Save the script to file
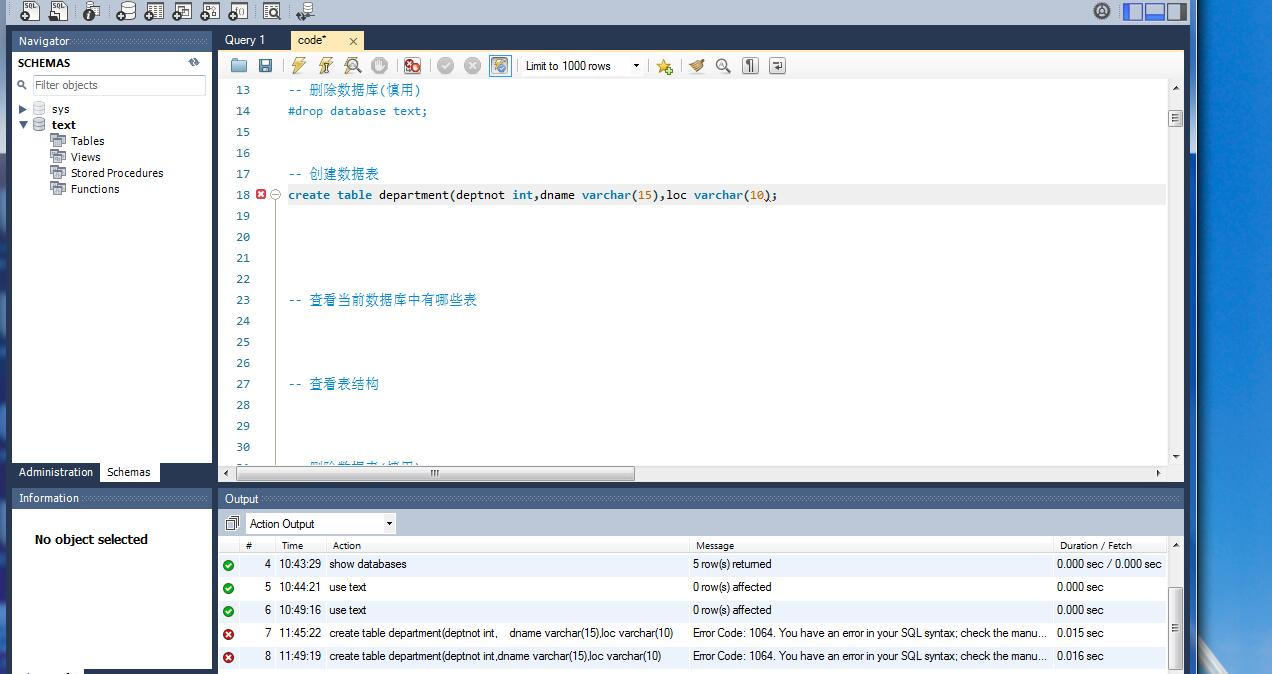This screenshot has width=1272, height=674. 265,66
